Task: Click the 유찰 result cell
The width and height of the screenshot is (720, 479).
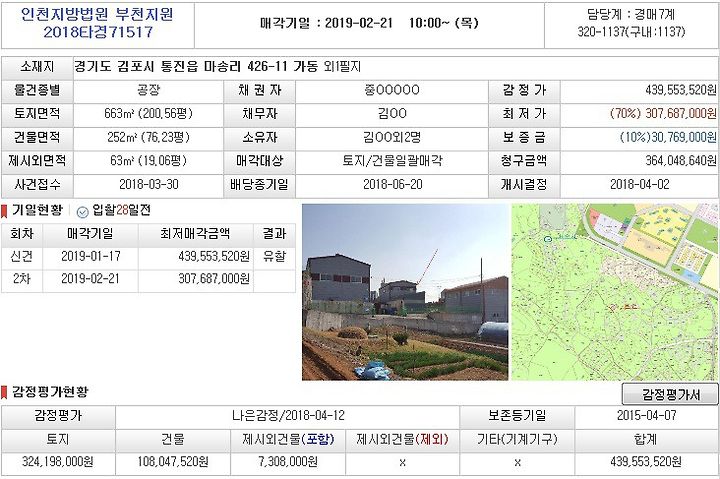Action: [274, 256]
